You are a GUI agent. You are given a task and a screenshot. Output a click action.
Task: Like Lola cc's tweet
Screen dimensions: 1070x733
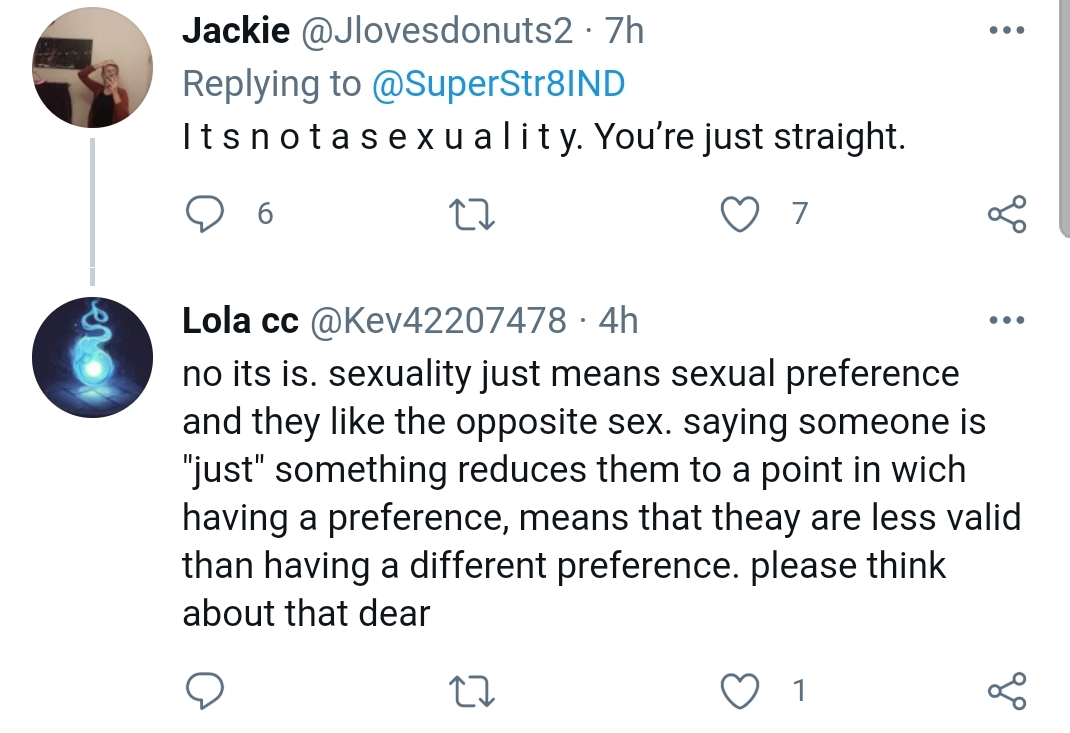click(x=740, y=691)
